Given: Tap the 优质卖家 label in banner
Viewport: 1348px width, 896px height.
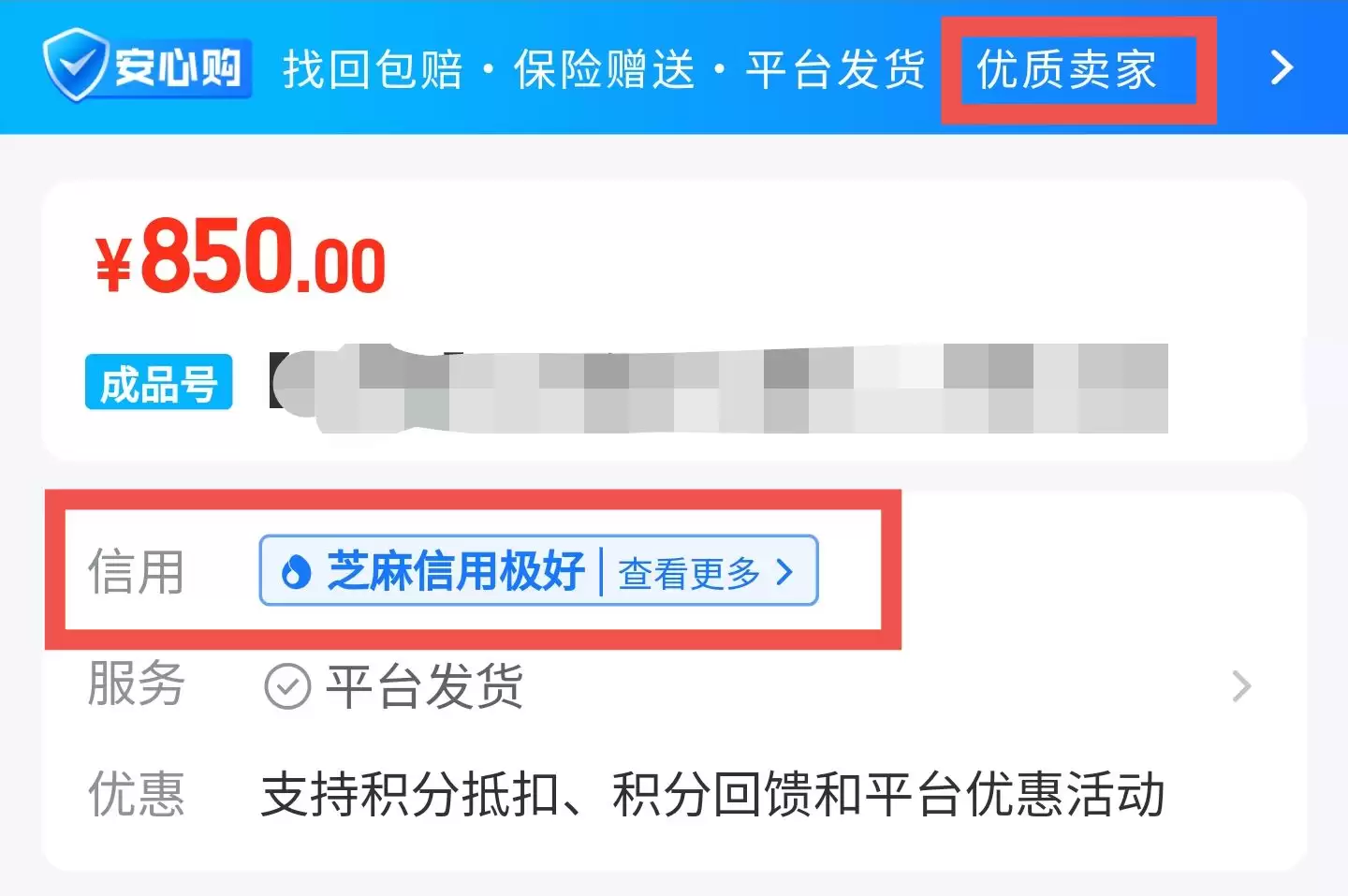Looking at the screenshot, I should (1067, 70).
